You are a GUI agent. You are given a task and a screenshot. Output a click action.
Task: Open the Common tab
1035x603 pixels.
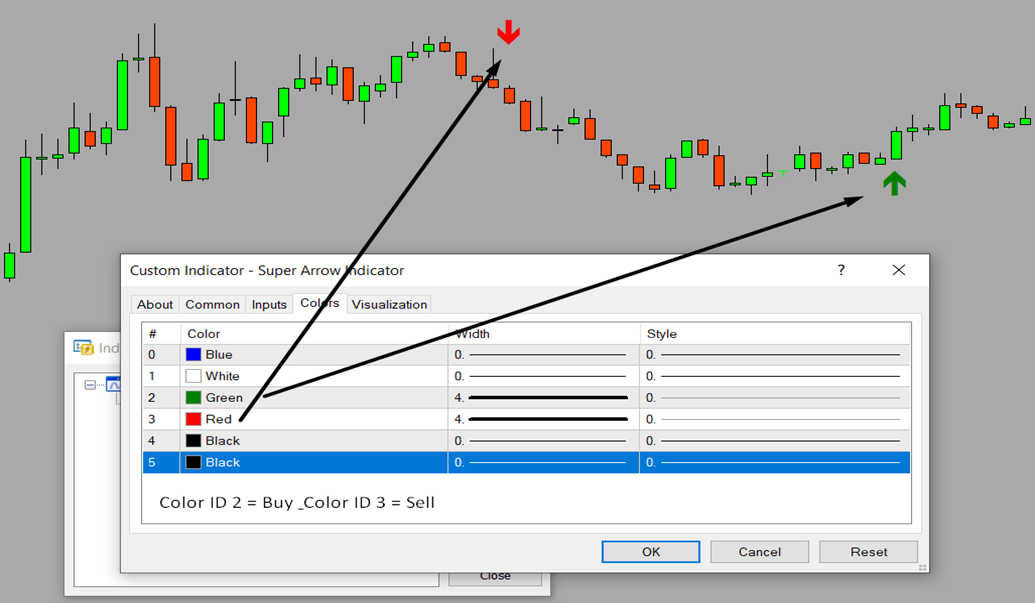212,304
